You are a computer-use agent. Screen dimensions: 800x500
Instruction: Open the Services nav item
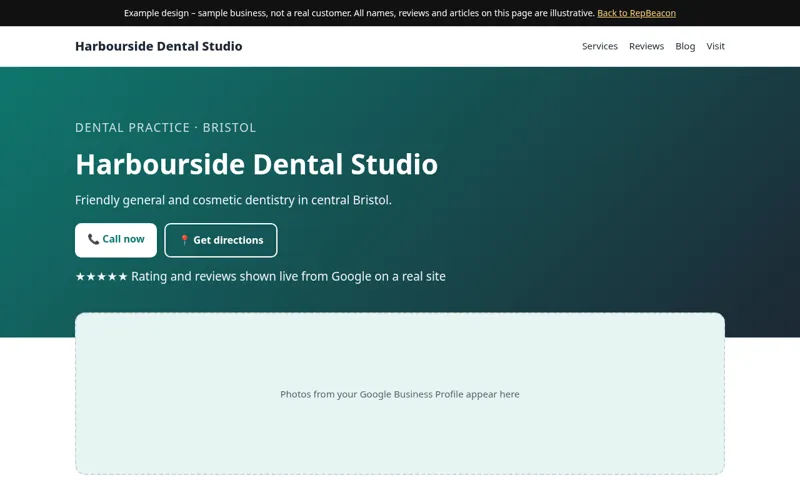click(x=599, y=46)
